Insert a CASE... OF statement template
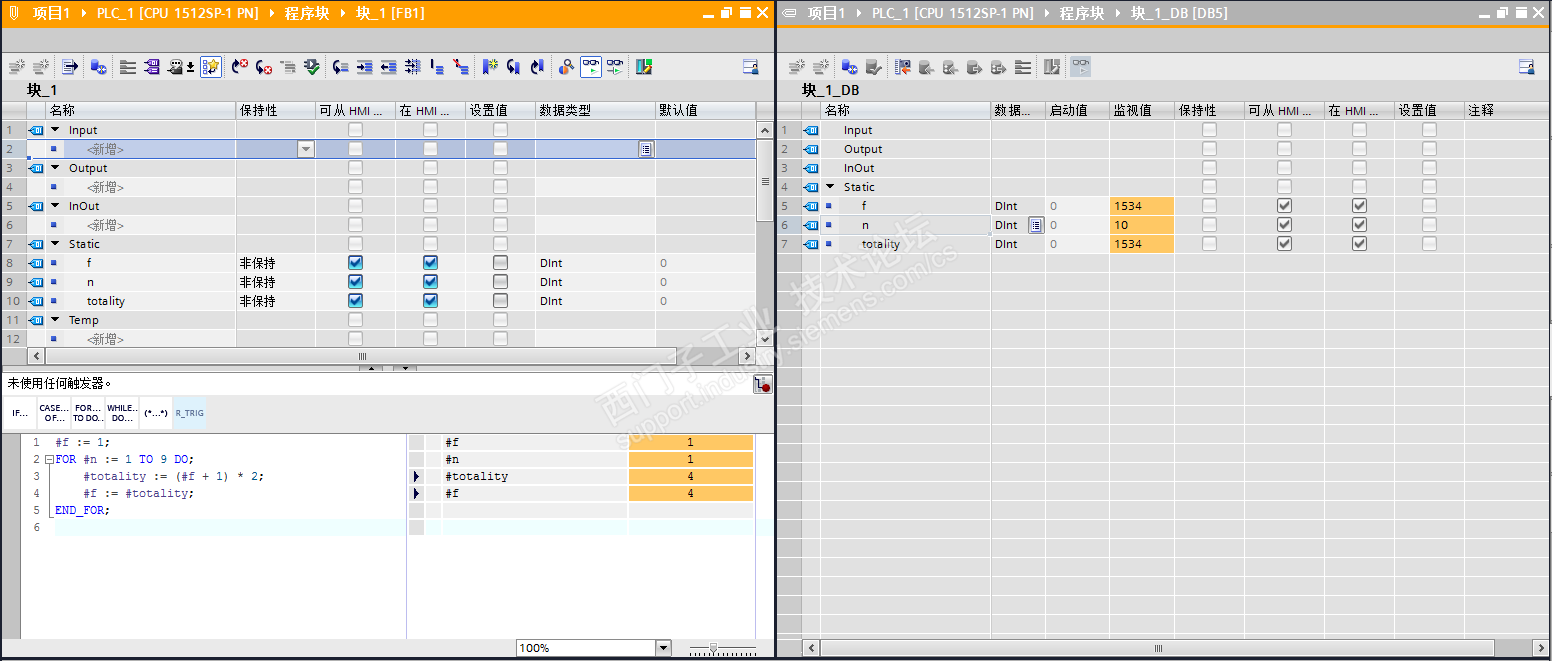This screenshot has height=661, width=1552. pos(54,413)
